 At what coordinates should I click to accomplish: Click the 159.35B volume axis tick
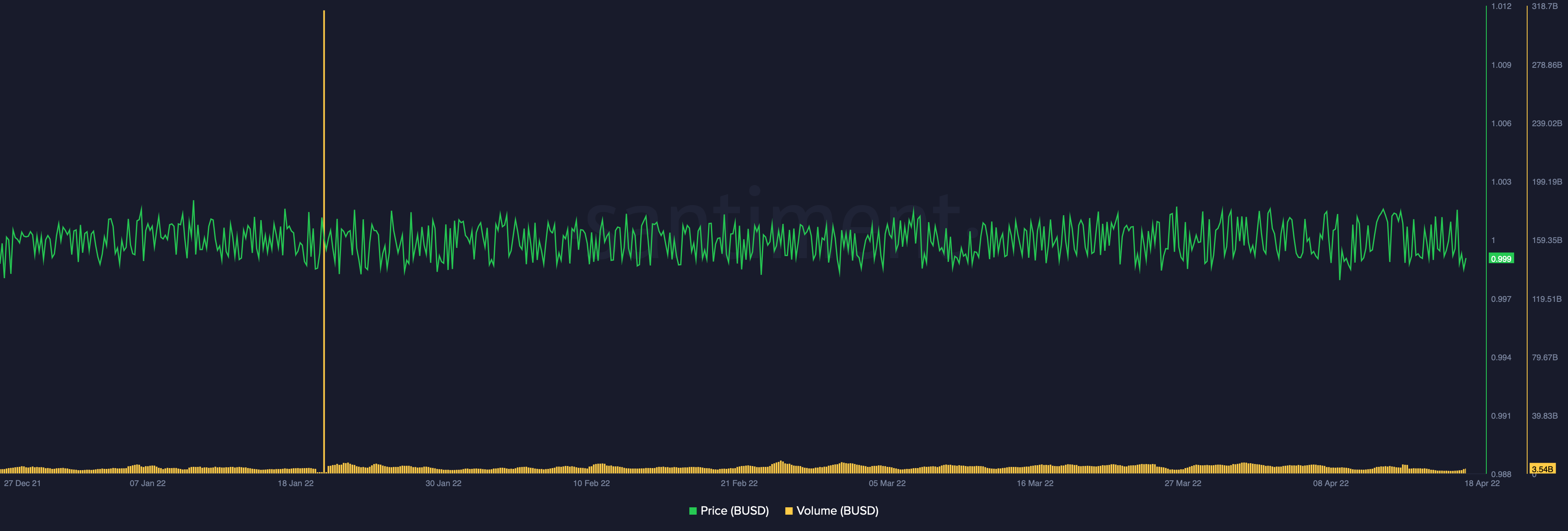[x=1547, y=241]
